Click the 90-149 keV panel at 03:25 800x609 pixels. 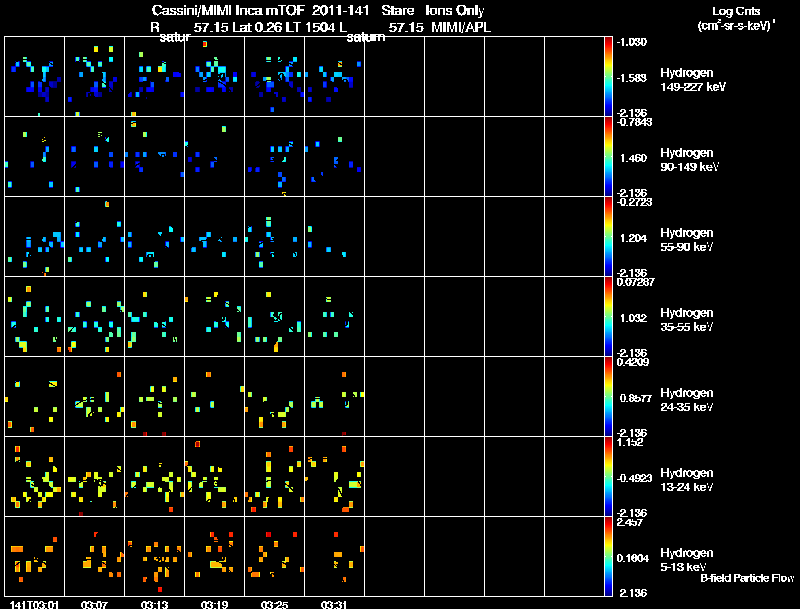pos(274,157)
